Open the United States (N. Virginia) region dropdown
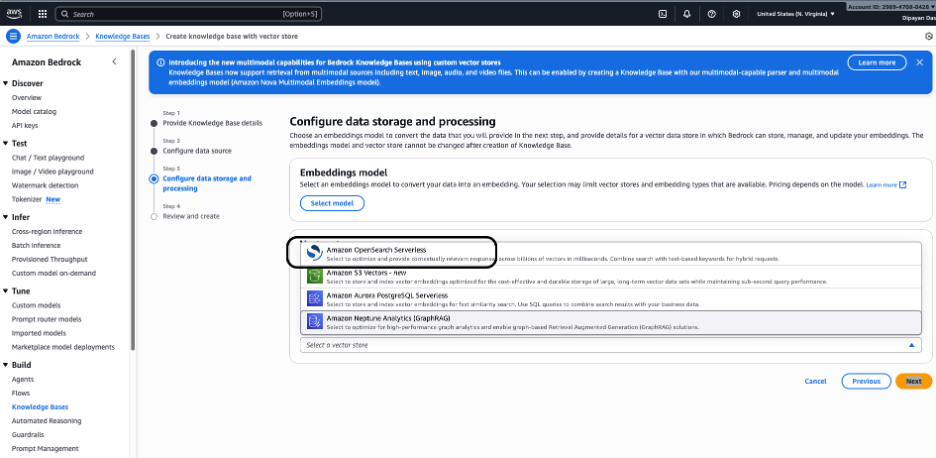 (795, 14)
